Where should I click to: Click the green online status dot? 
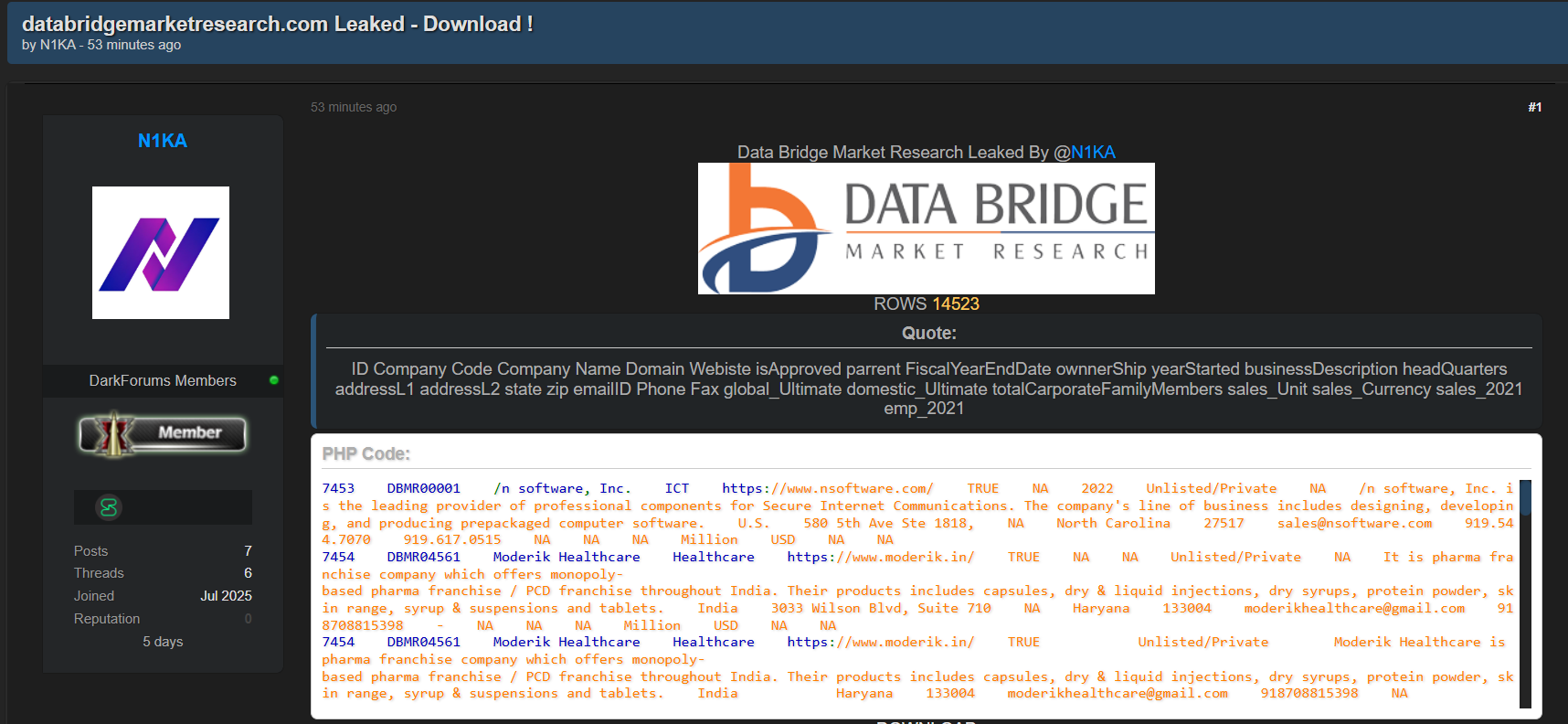[273, 380]
